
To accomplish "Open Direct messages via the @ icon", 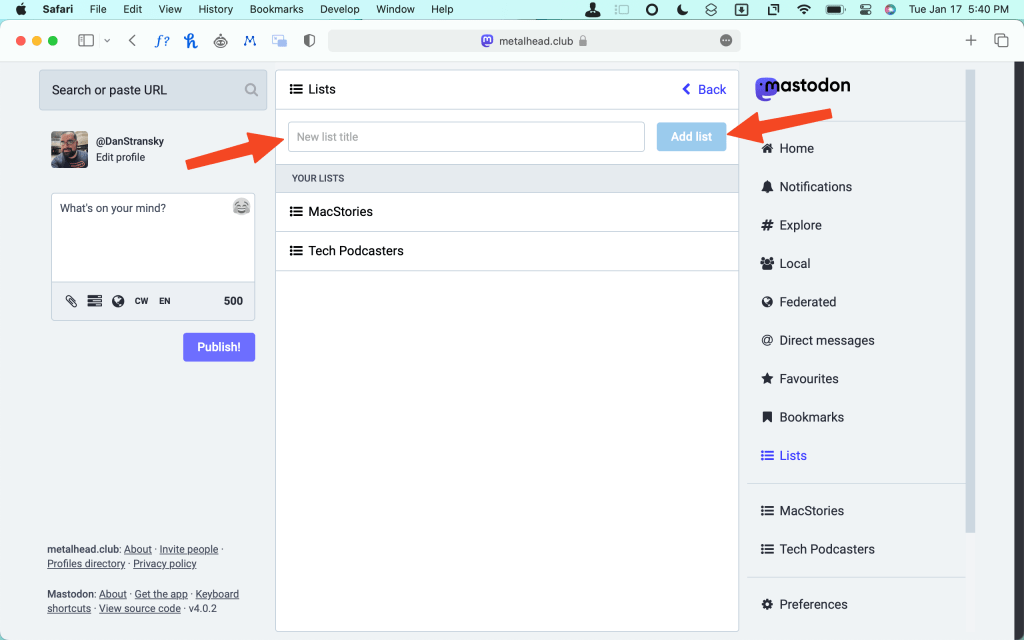I will click(x=765, y=340).
